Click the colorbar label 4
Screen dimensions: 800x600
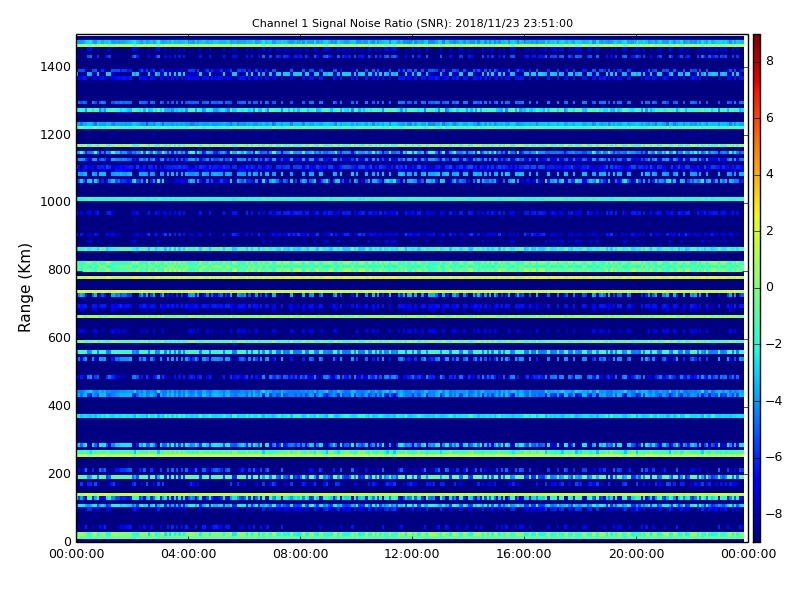tap(770, 174)
